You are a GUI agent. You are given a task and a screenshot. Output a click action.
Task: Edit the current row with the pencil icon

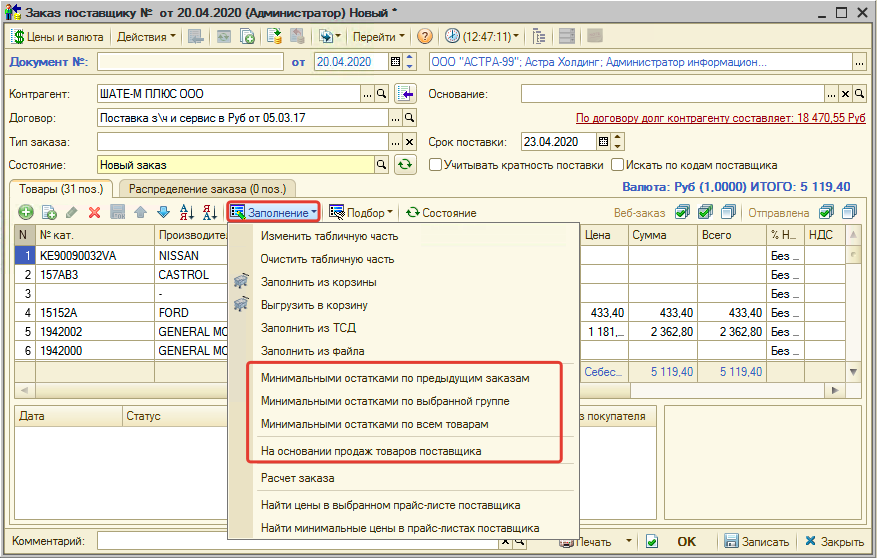tap(72, 212)
